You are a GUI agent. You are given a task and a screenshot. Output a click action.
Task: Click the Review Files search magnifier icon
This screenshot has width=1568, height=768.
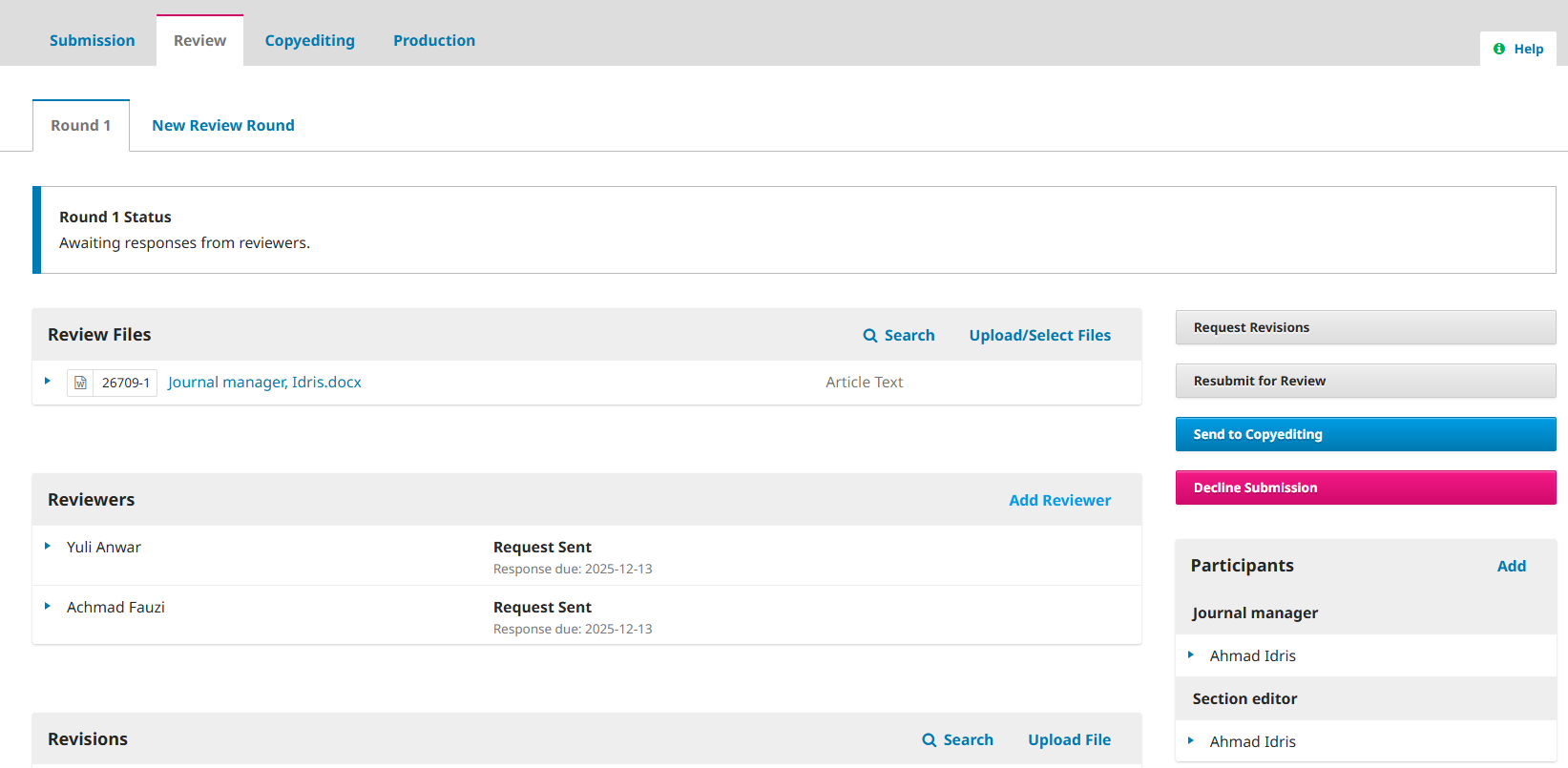tap(869, 336)
